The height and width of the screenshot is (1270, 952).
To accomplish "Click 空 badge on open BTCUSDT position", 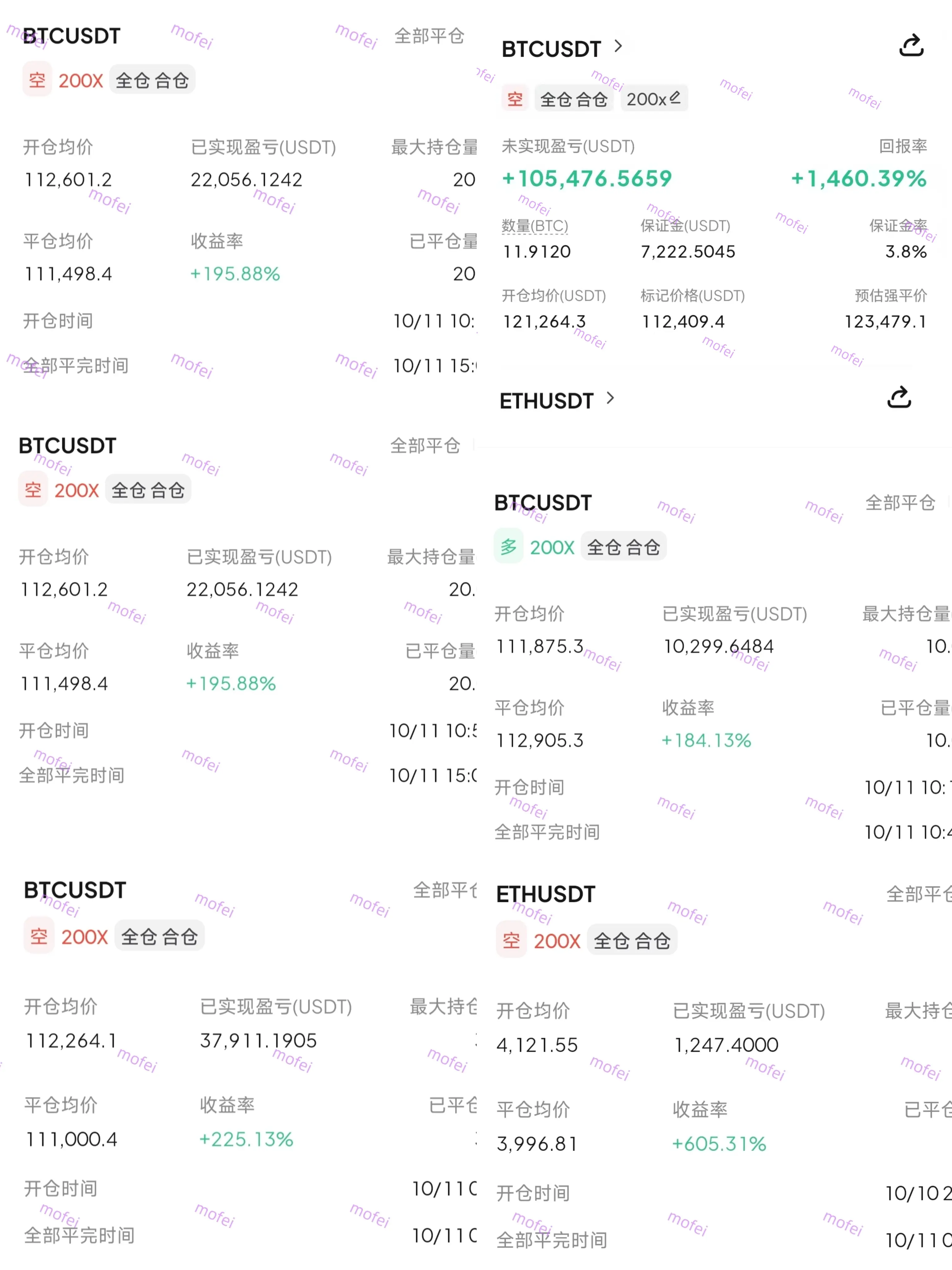I will point(515,99).
